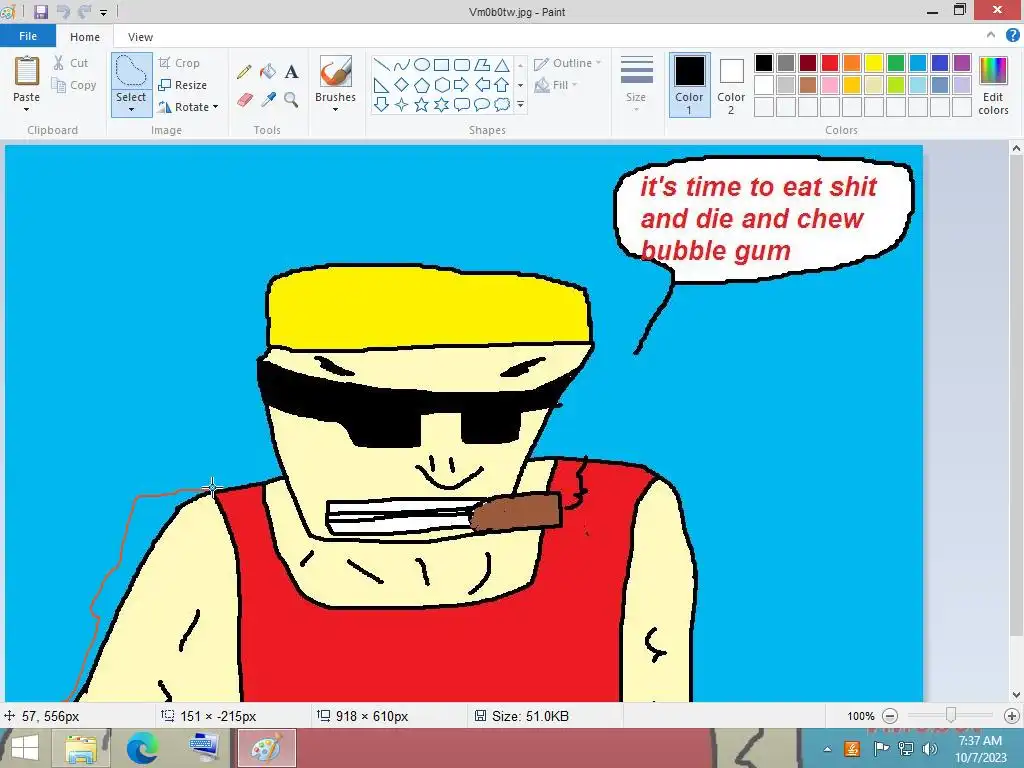Image resolution: width=1024 pixels, height=768 pixels.
Task: Select the Eraser tool
Action: pos(244,100)
